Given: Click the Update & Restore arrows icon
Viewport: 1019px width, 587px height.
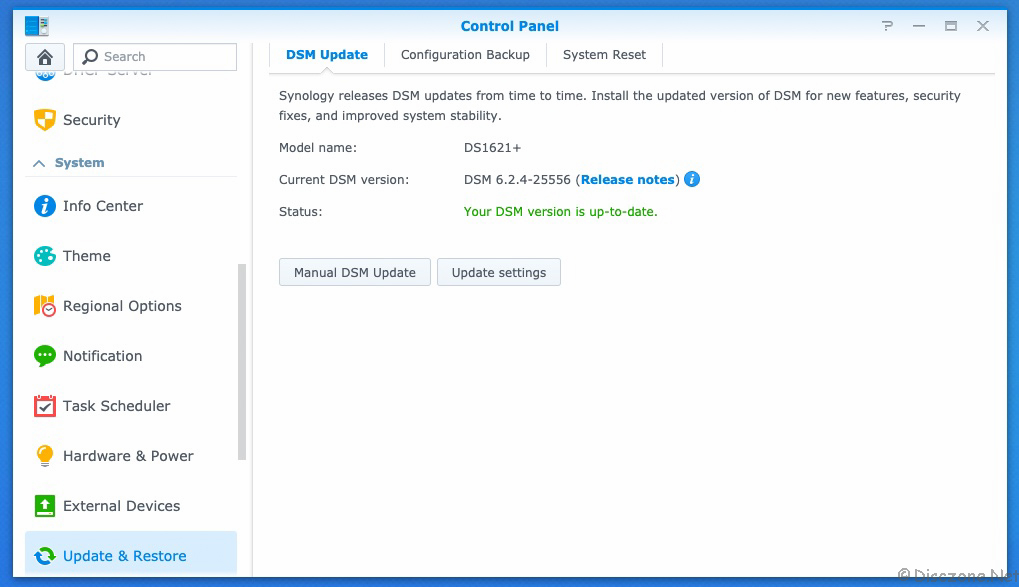Looking at the screenshot, I should [45, 556].
